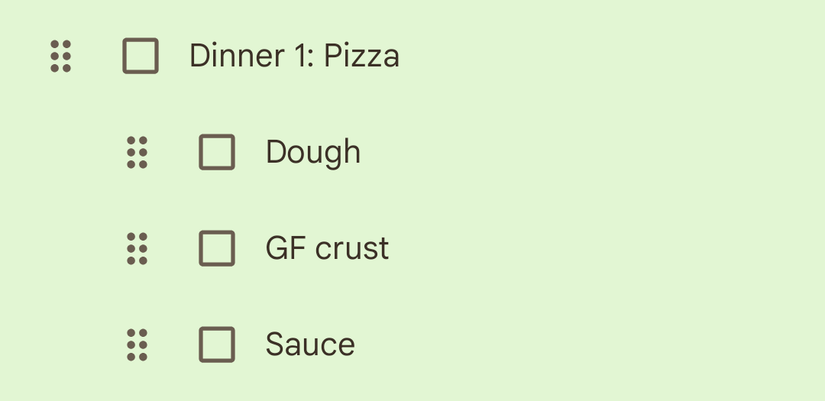Select the Sauce list entry text
This screenshot has height=401, width=825.
coord(310,344)
